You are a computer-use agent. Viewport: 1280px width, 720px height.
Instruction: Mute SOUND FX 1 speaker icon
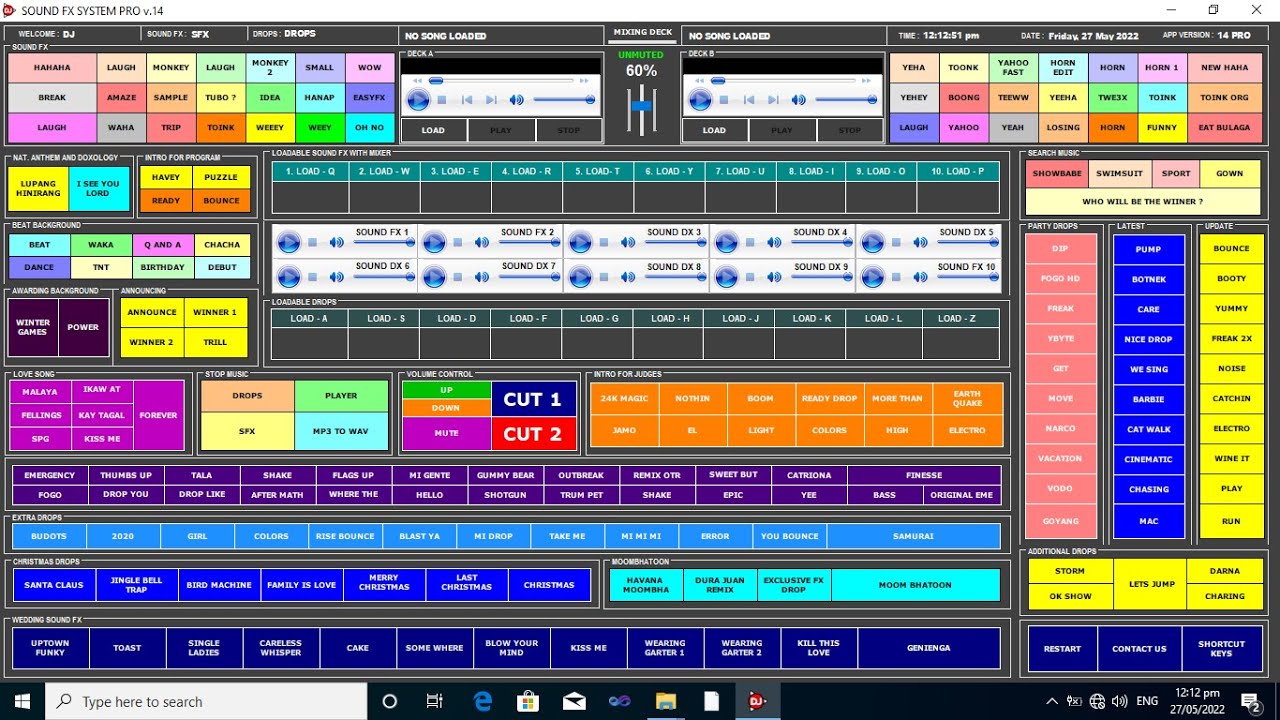[336, 243]
